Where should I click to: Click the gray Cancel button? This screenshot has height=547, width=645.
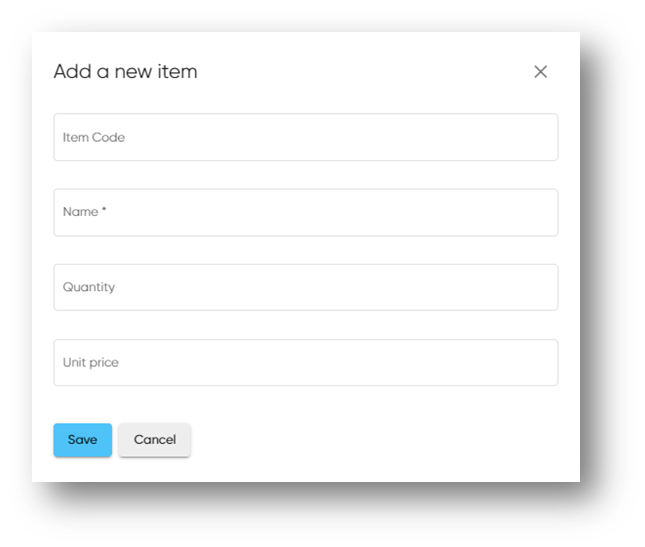click(155, 440)
